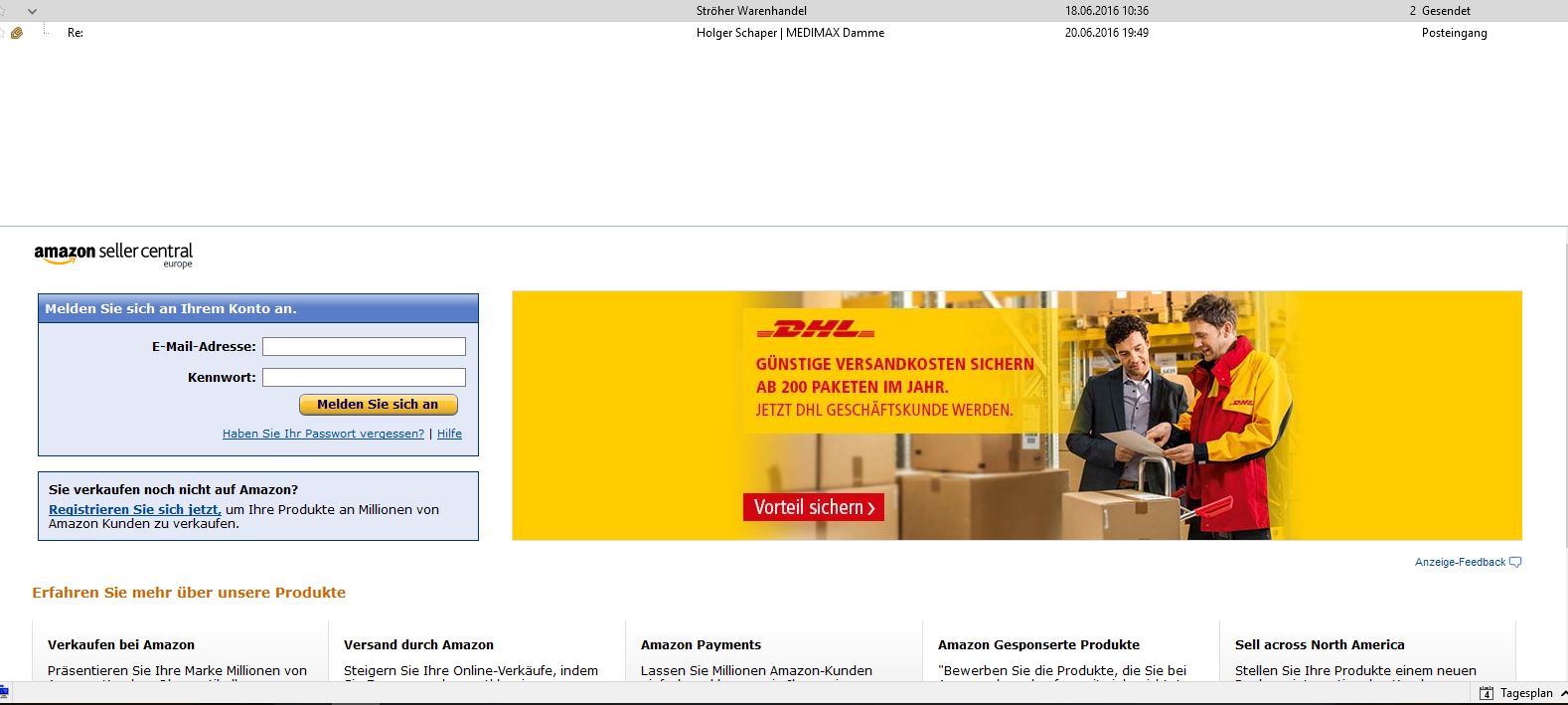Viewport: 1568px width, 705px height.
Task: Click the DHL logo in the banner ad
Action: pyautogui.click(x=816, y=329)
